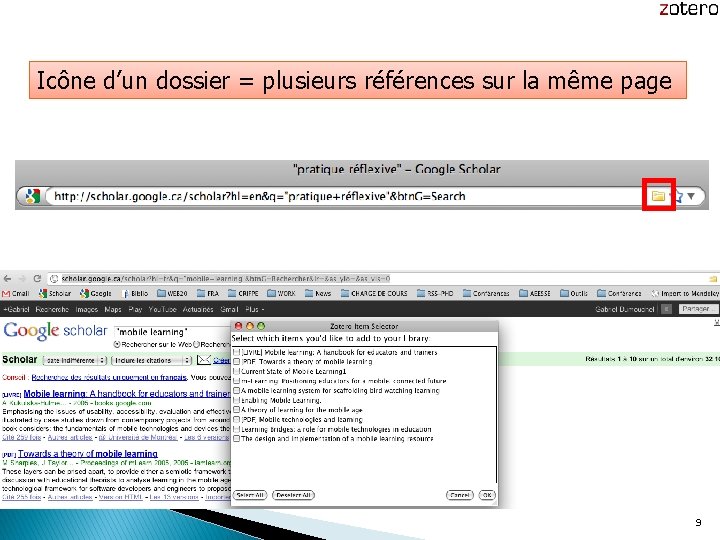This screenshot has height=540, width=720.
Task: Open the CRIFPE bookmark folder
Action: tap(243, 293)
